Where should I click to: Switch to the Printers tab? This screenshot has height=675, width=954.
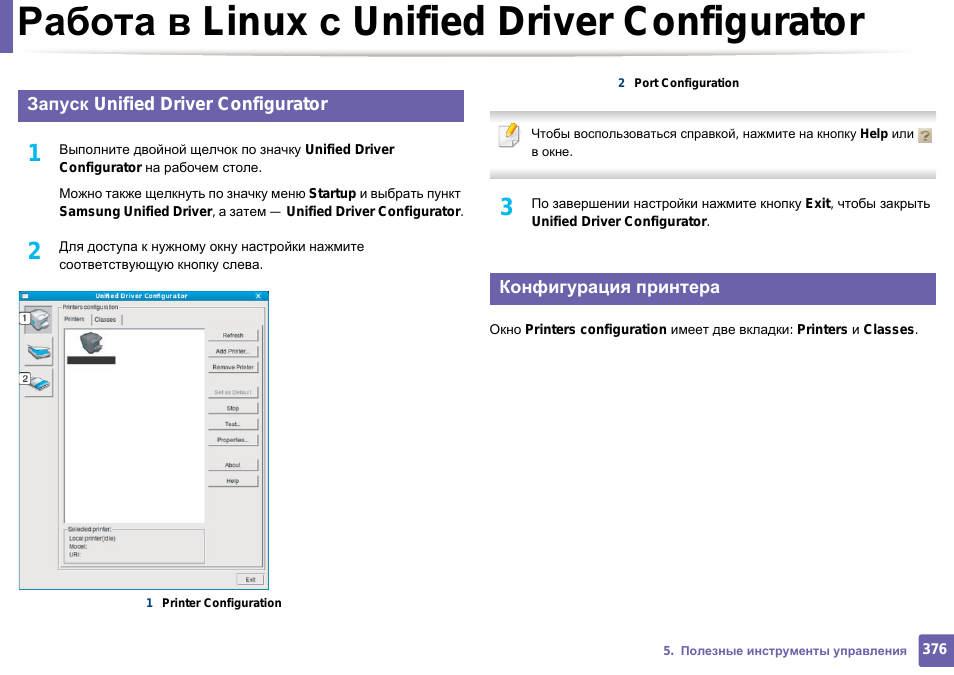(75, 319)
